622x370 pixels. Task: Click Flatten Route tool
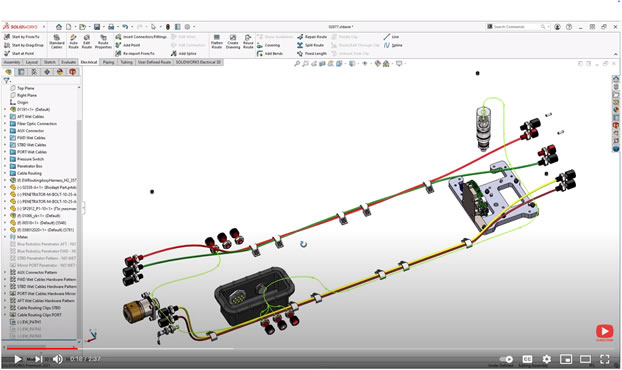[x=217, y=41]
